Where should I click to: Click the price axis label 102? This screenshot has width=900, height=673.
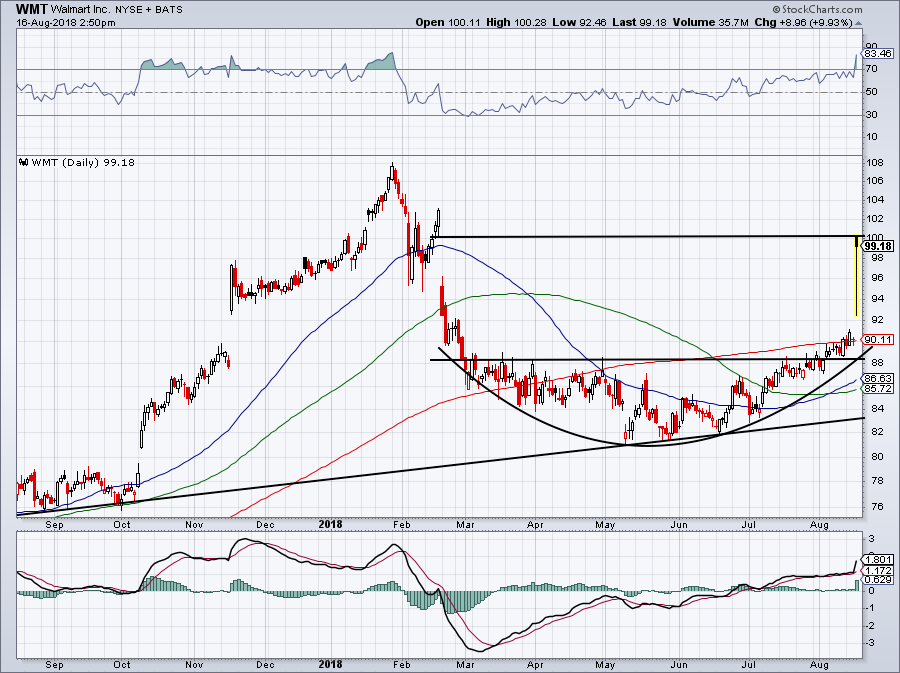tap(875, 219)
